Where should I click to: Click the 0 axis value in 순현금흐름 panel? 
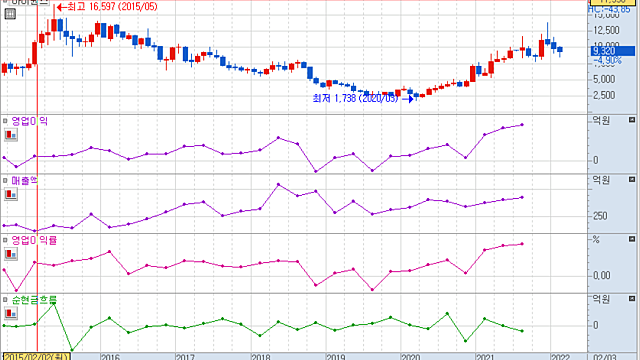coord(596,325)
